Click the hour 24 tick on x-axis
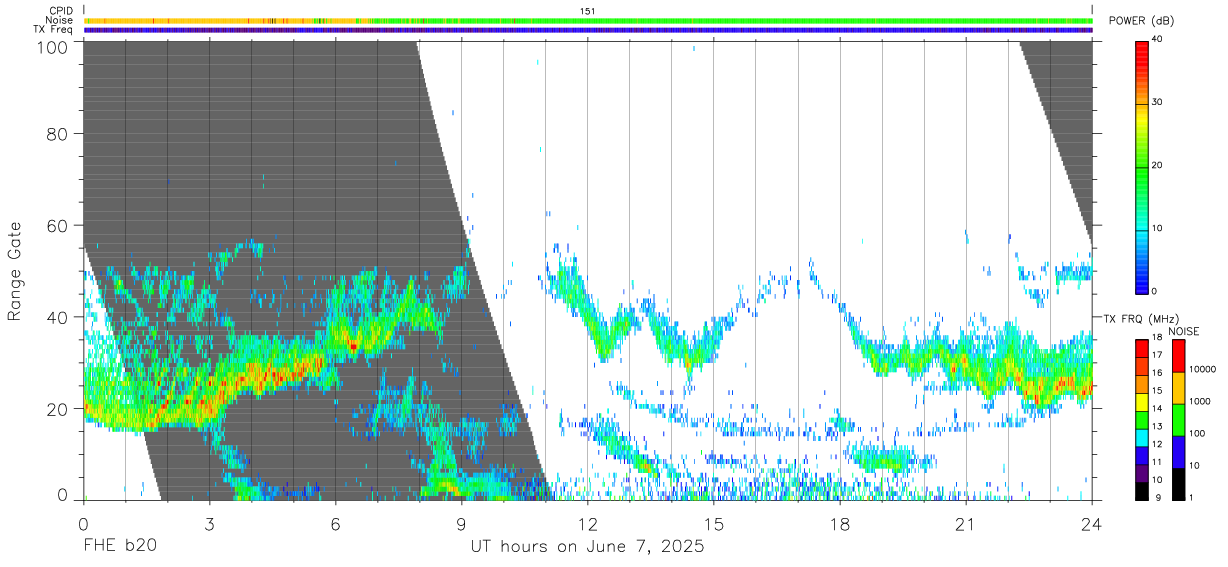The image size is (1228, 567). [1092, 524]
